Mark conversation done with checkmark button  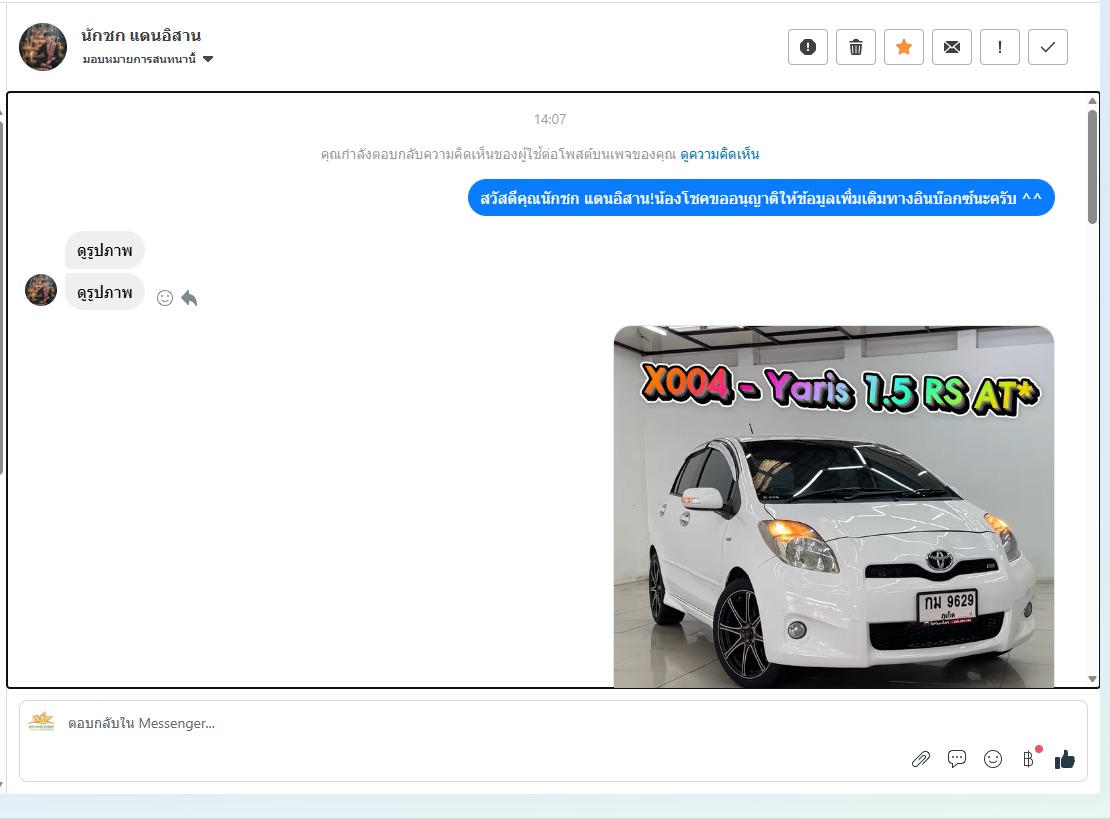coord(1048,47)
